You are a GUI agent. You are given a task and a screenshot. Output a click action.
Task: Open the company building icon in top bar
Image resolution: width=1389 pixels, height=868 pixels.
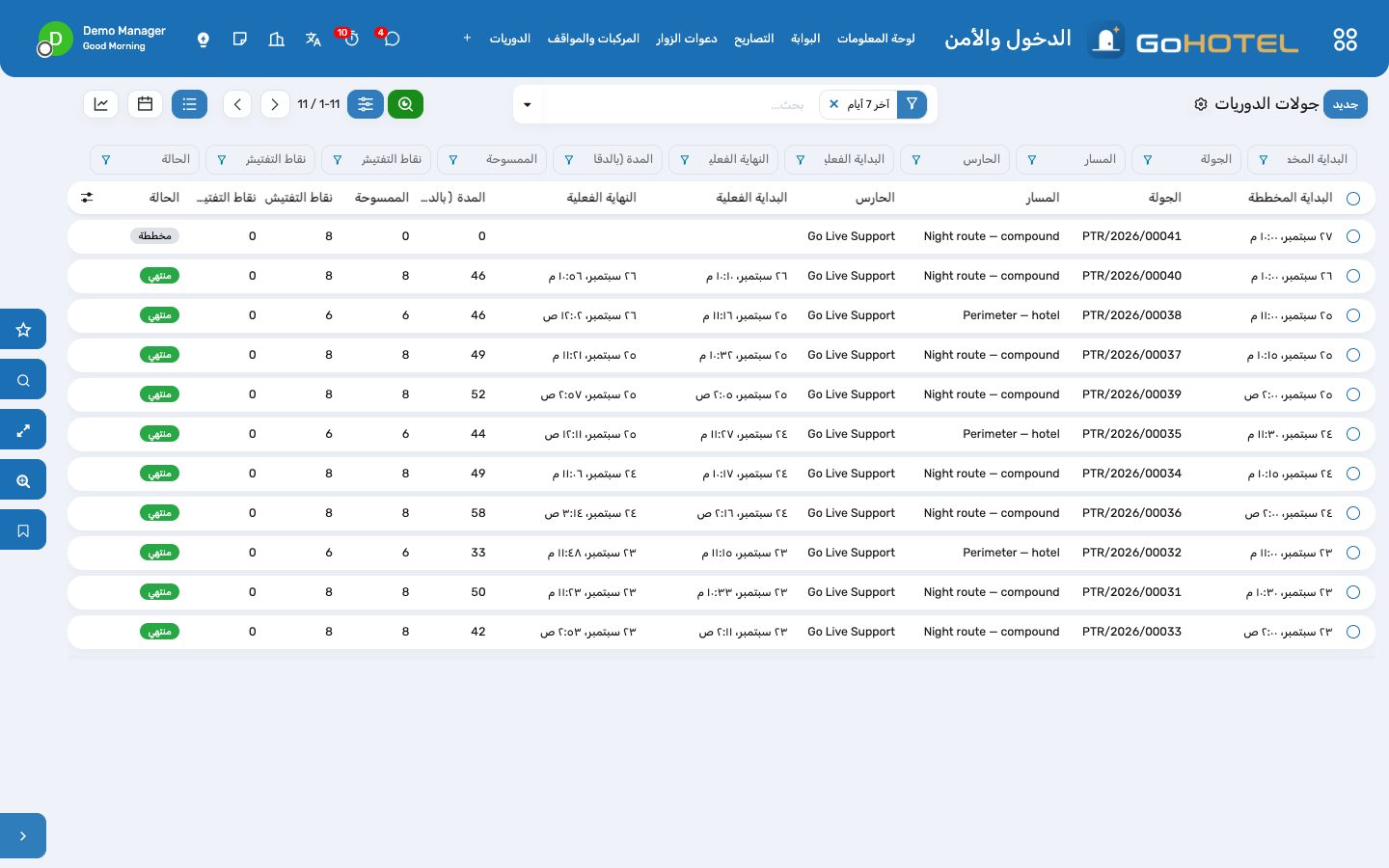(277, 39)
